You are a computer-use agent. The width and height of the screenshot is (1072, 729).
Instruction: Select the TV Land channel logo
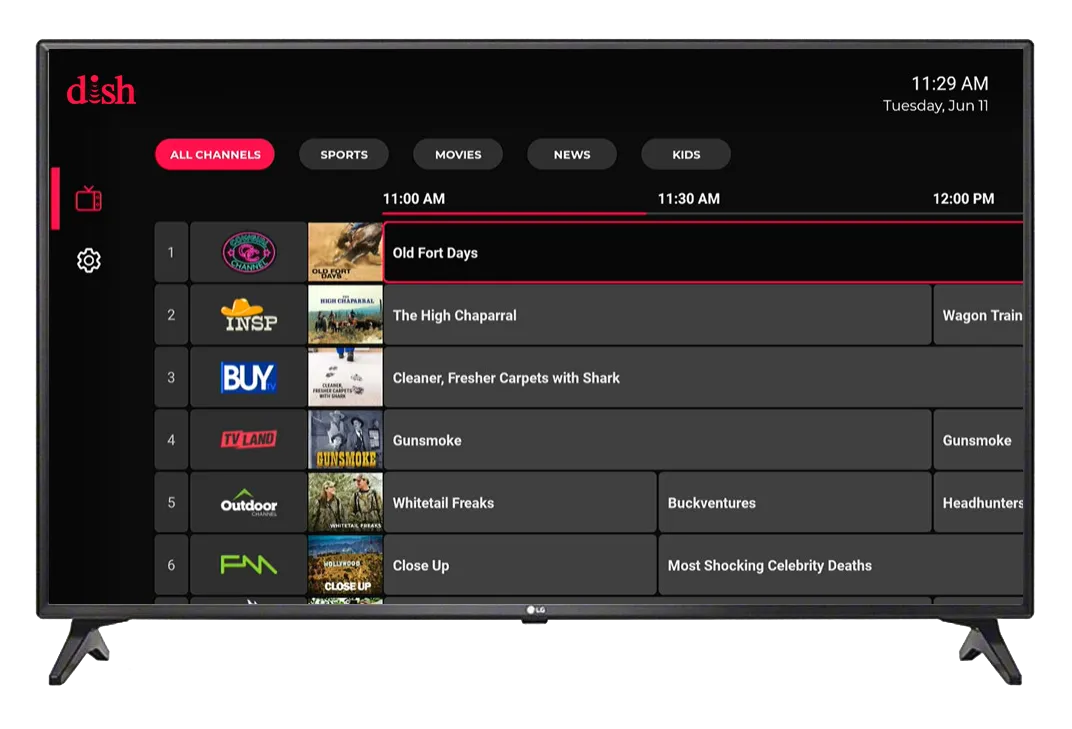pyautogui.click(x=249, y=440)
